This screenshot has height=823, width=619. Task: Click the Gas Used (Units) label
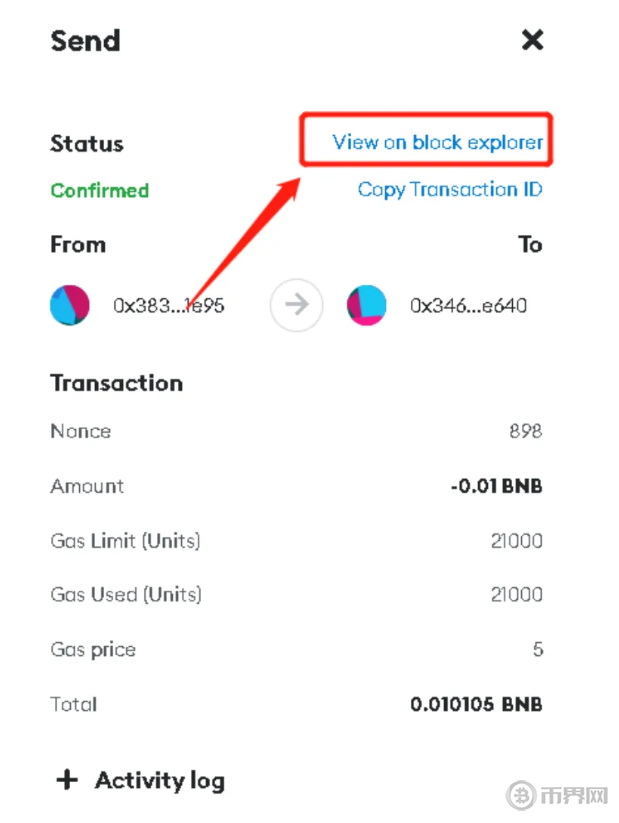click(x=126, y=594)
